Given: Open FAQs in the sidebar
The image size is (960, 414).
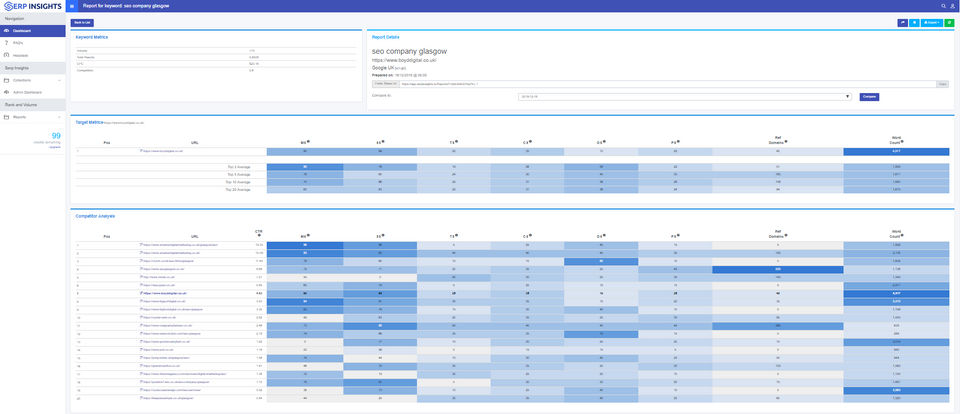Looking at the screenshot, I should pyautogui.click(x=32, y=43).
